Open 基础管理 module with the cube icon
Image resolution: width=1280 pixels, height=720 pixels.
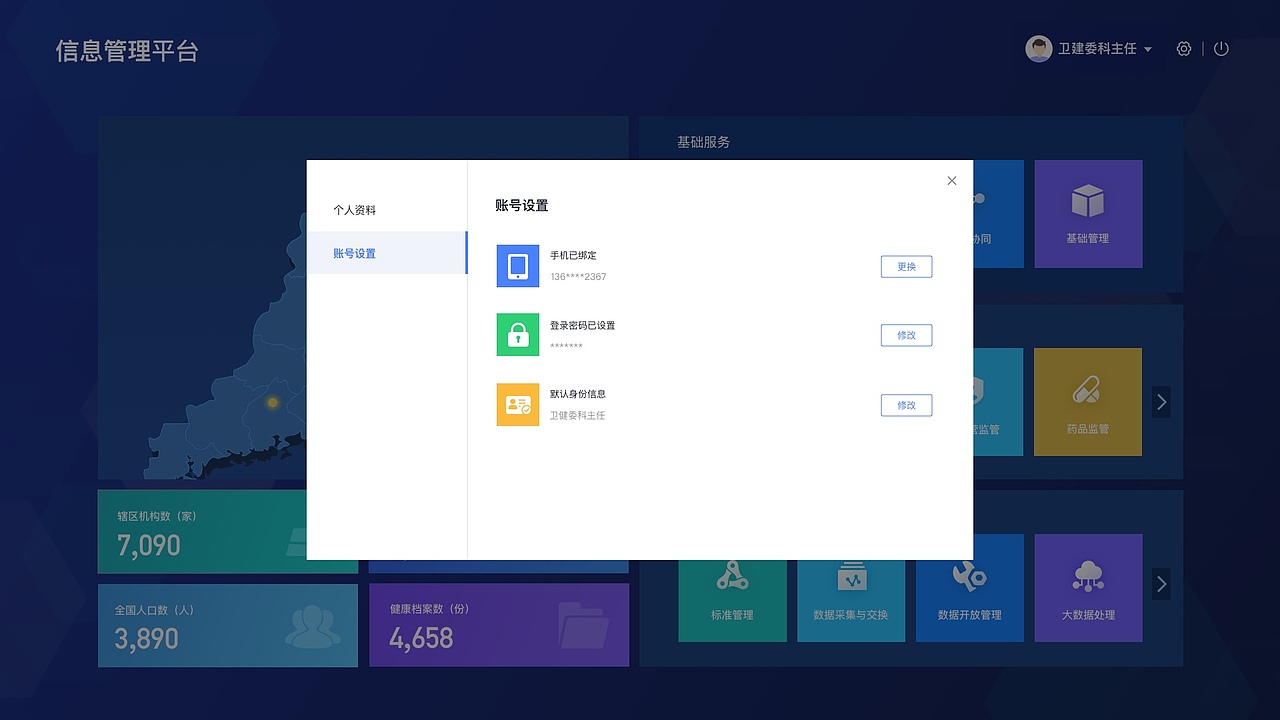click(1088, 213)
